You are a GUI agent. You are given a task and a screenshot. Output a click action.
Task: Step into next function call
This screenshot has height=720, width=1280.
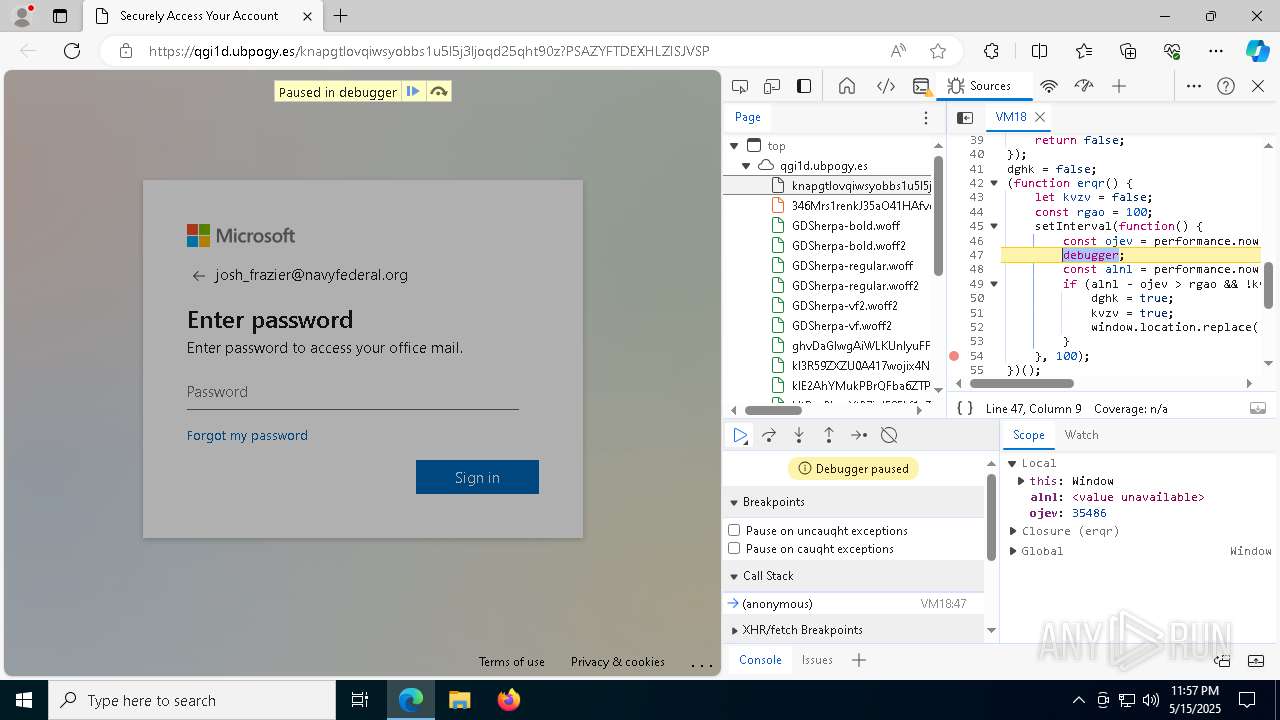tap(799, 435)
